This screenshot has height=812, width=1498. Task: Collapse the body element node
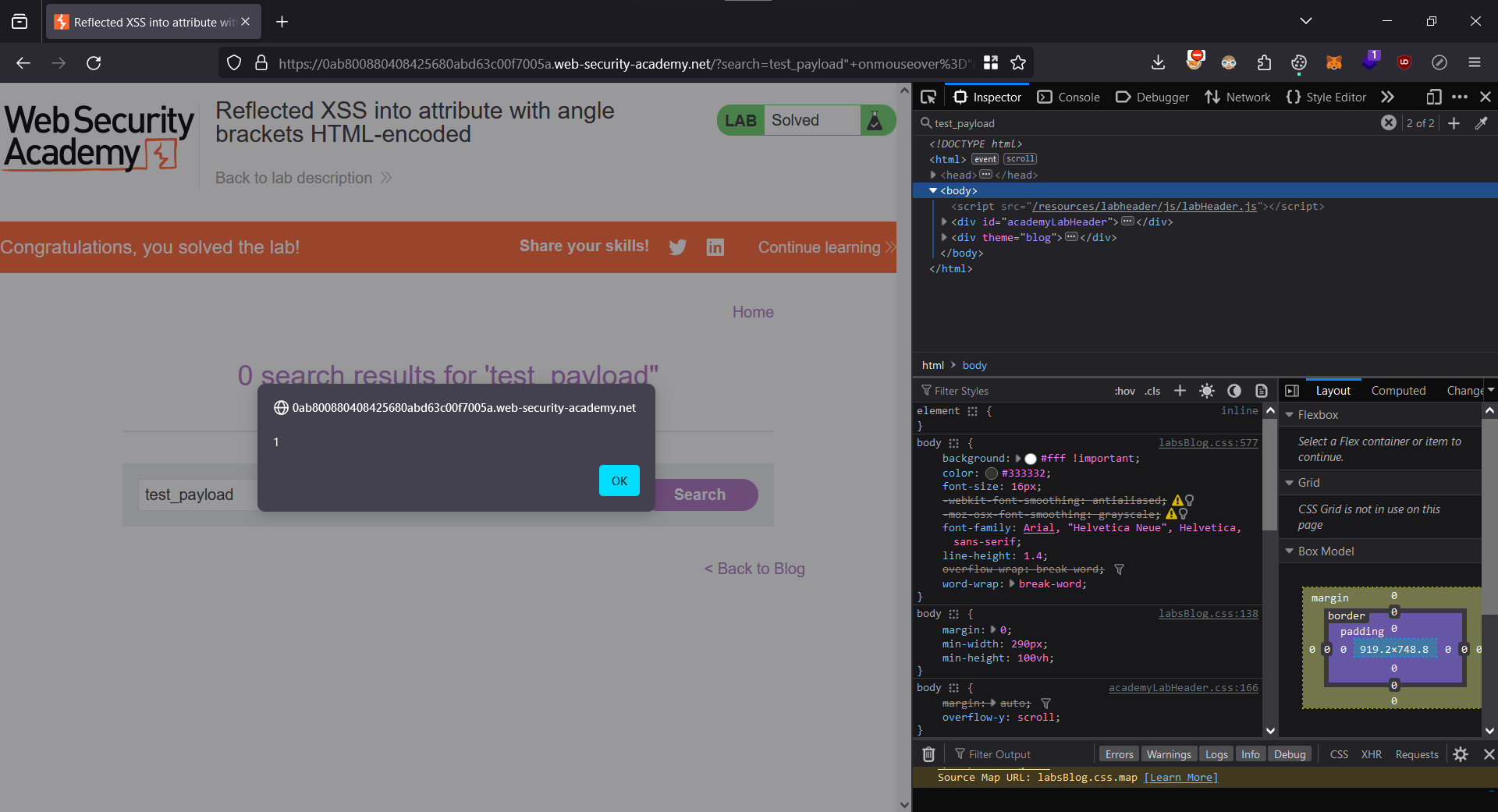tap(933, 190)
